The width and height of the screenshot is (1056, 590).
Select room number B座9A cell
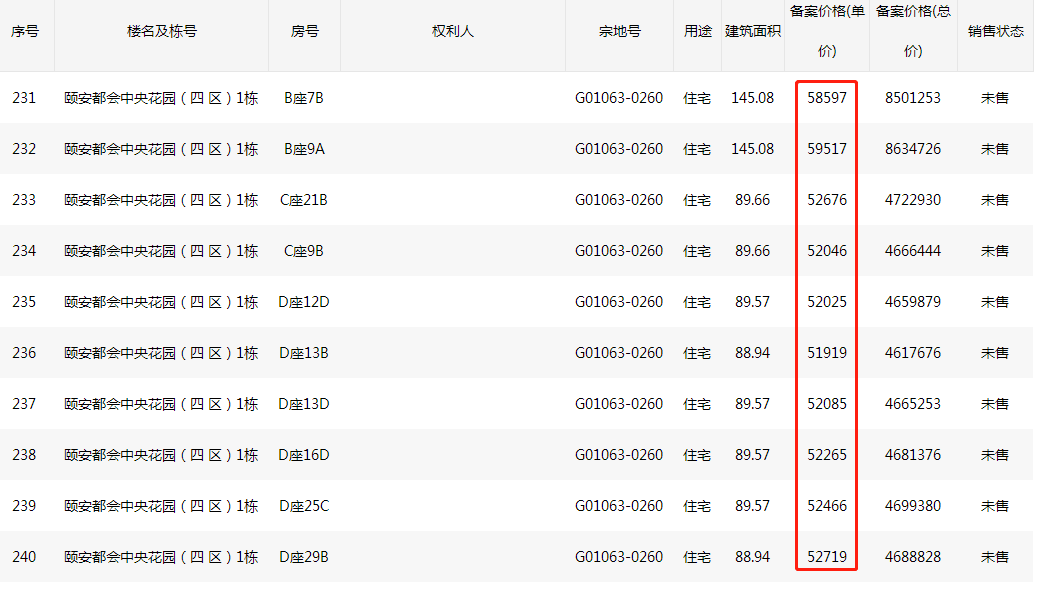coord(304,149)
